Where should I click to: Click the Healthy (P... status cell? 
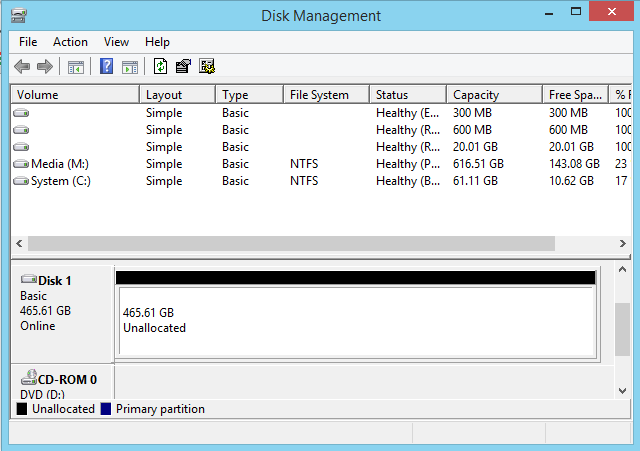coord(408,164)
